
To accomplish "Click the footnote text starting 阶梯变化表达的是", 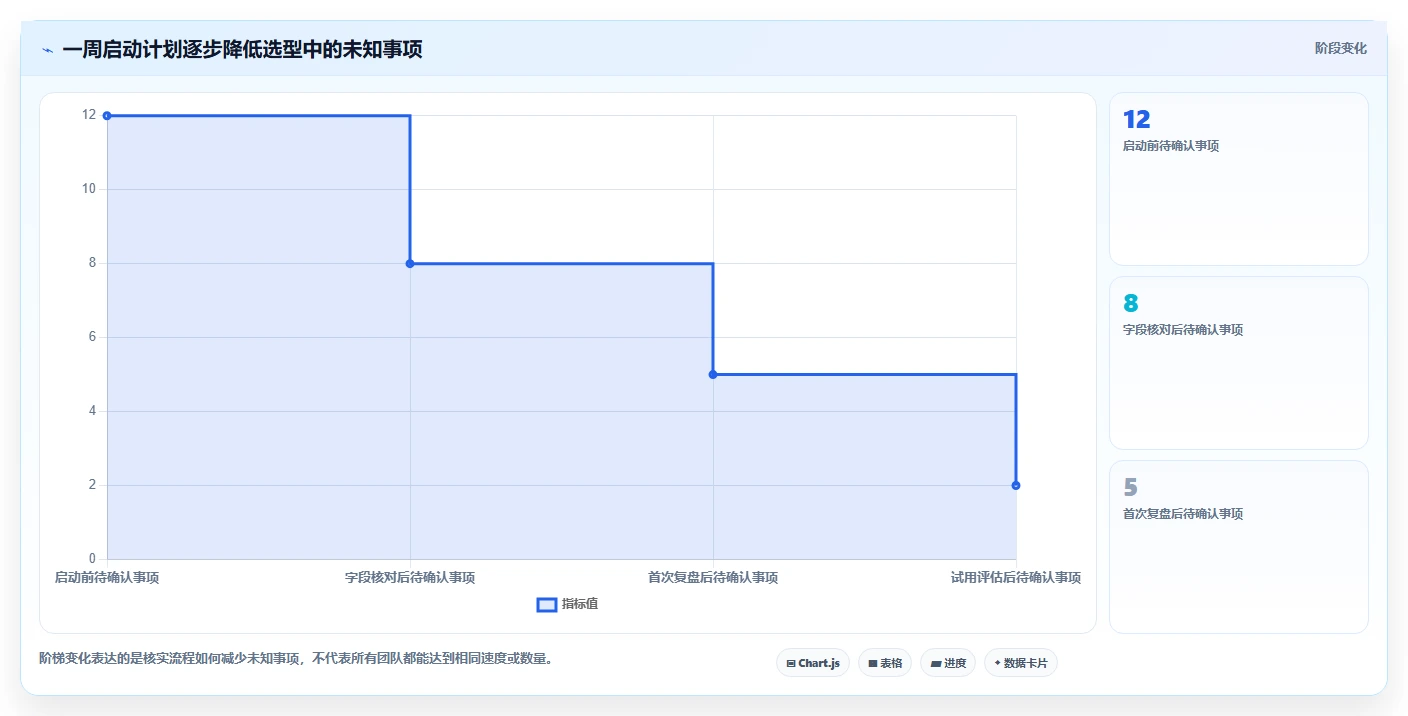I will (296, 659).
